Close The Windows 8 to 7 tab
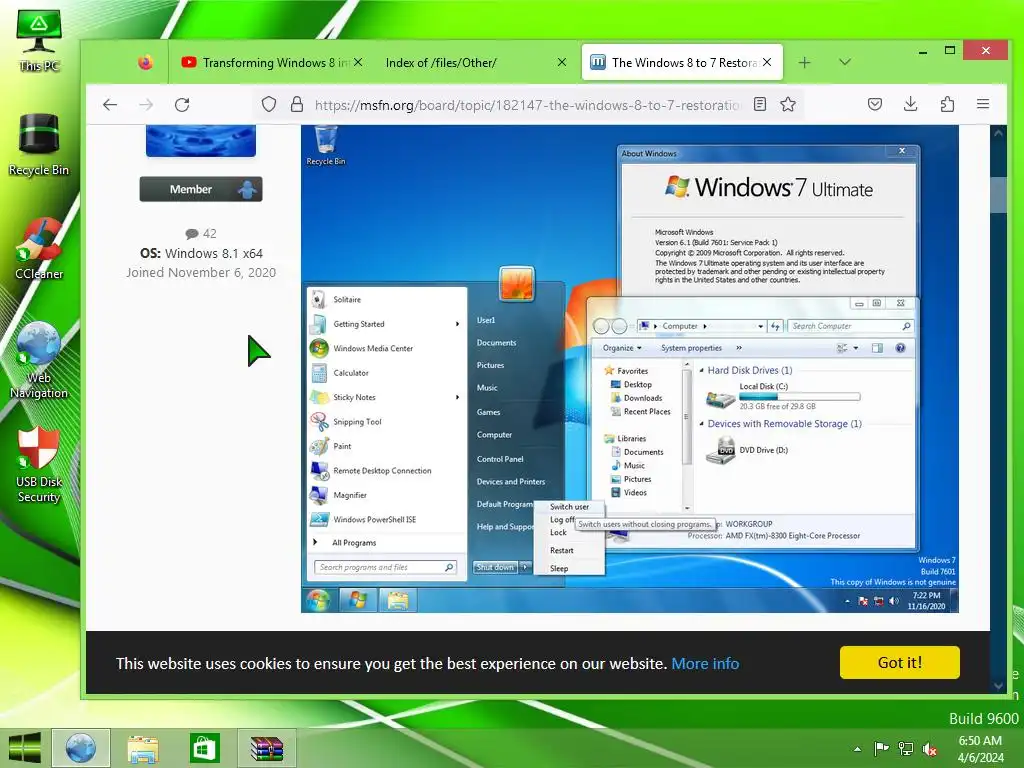 pyautogui.click(x=767, y=62)
